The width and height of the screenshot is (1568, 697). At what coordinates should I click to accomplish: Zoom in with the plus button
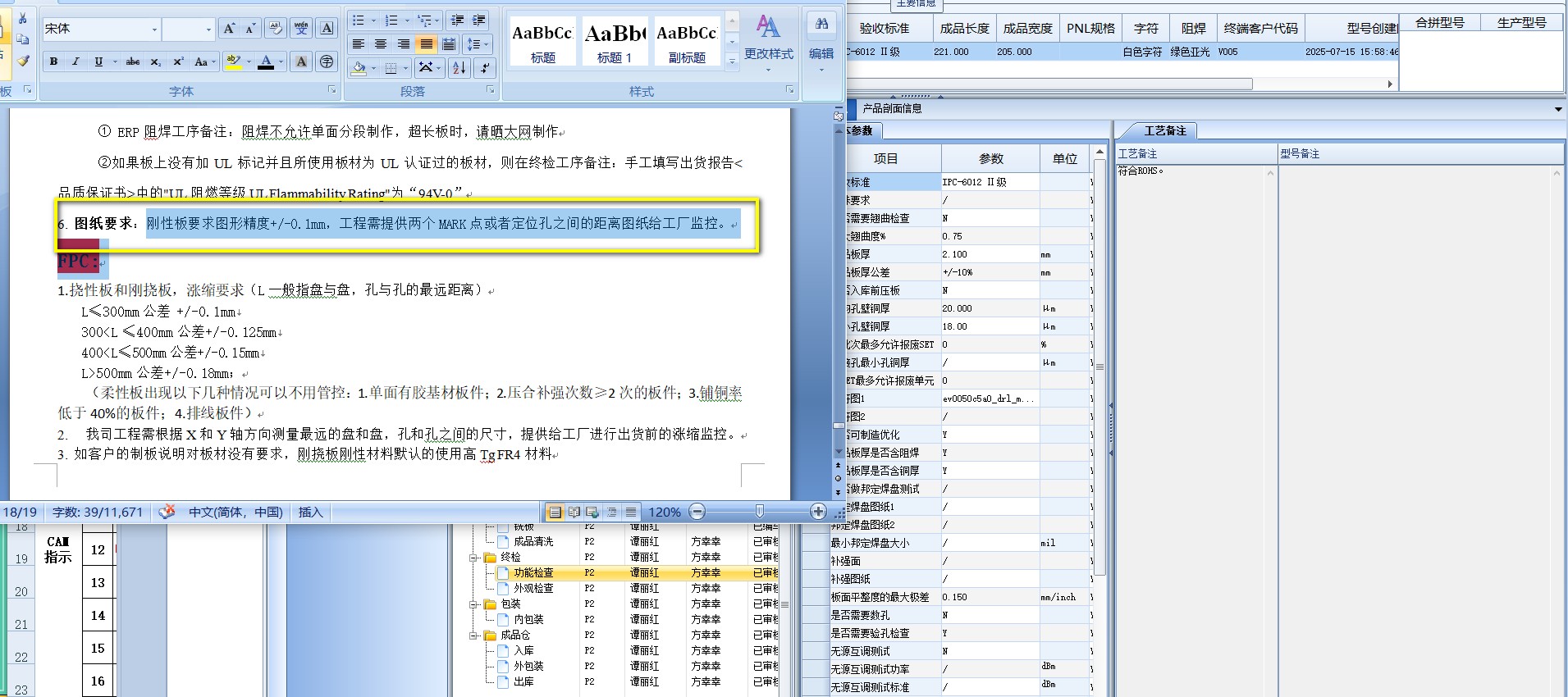[x=818, y=512]
